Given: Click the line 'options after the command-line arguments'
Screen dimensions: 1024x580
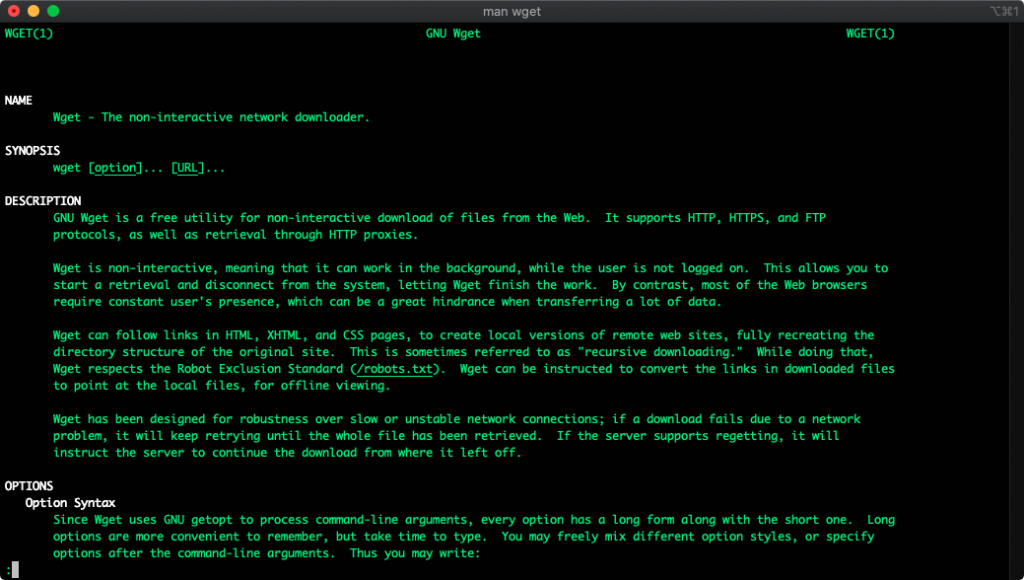Looking at the screenshot, I should [x=266, y=553].
